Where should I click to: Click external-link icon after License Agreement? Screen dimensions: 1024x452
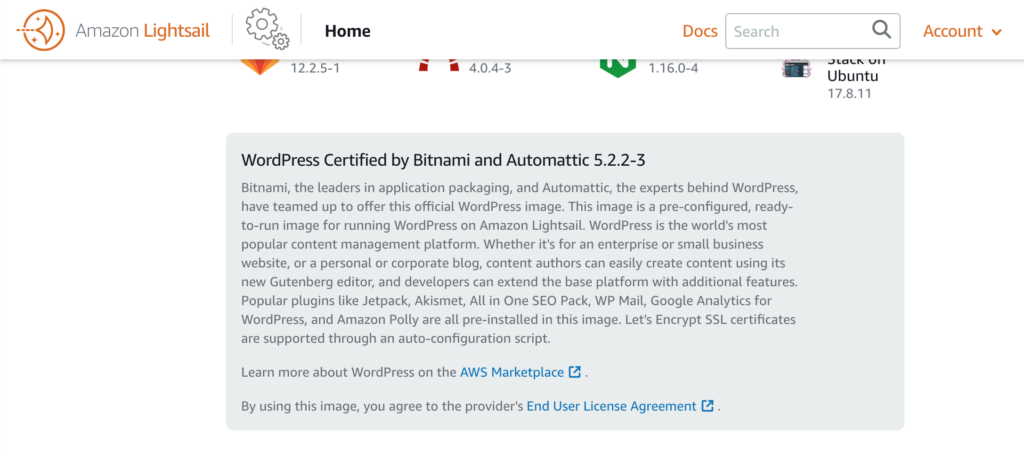[x=707, y=406]
